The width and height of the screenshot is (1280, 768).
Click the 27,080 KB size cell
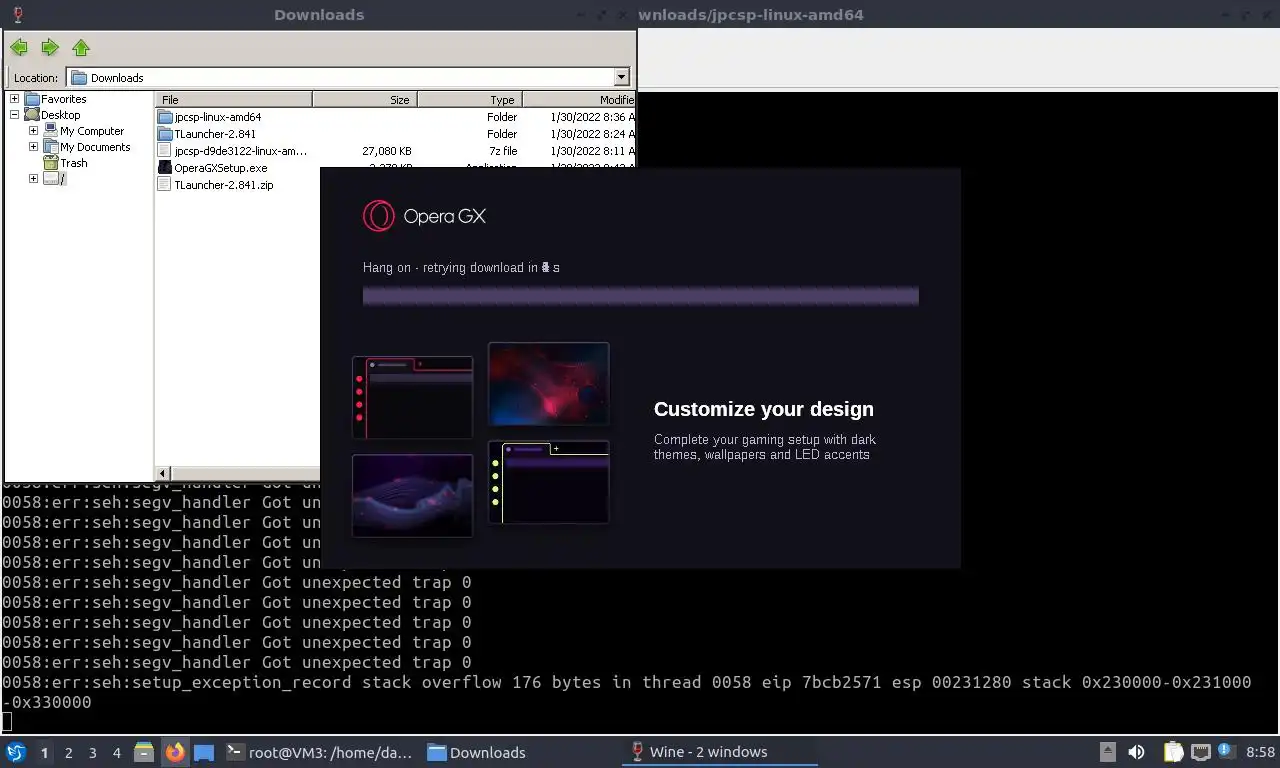coord(387,151)
